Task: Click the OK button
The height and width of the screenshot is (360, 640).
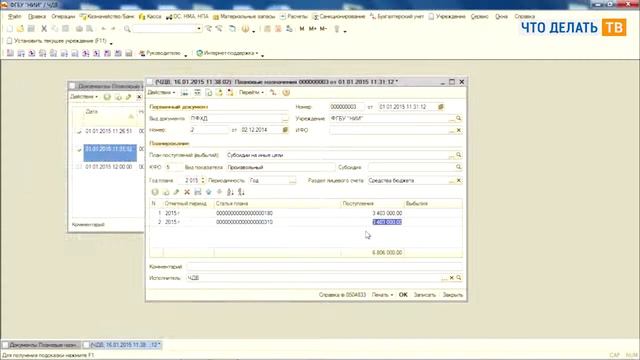Action: point(403,295)
